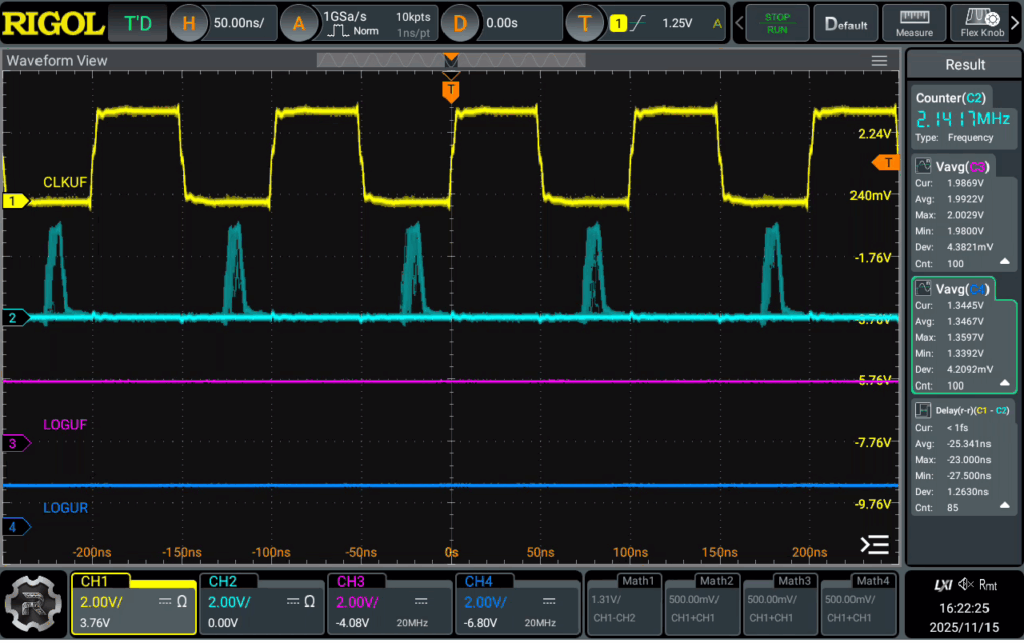Open the 50.00ns/ timebase scale field
This screenshot has width=1024, height=643.
coord(239,24)
